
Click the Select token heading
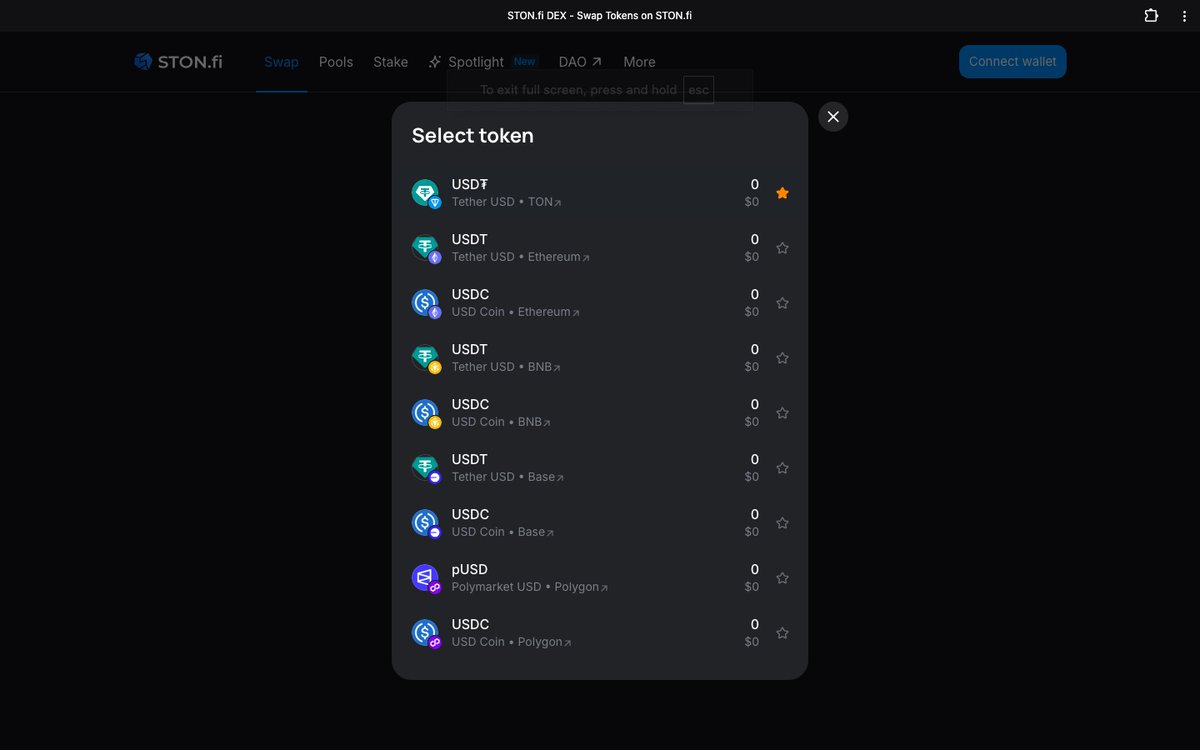(x=473, y=135)
